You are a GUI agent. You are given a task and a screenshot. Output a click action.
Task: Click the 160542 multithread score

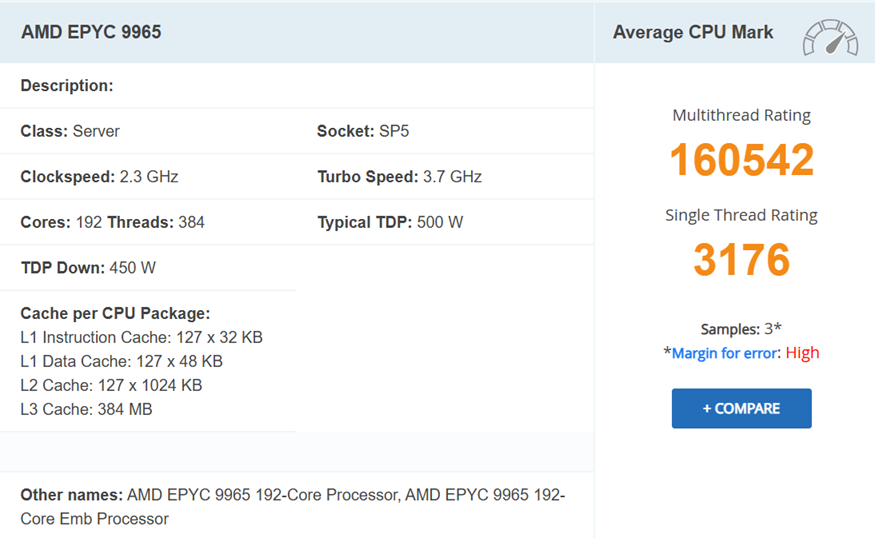pos(741,160)
